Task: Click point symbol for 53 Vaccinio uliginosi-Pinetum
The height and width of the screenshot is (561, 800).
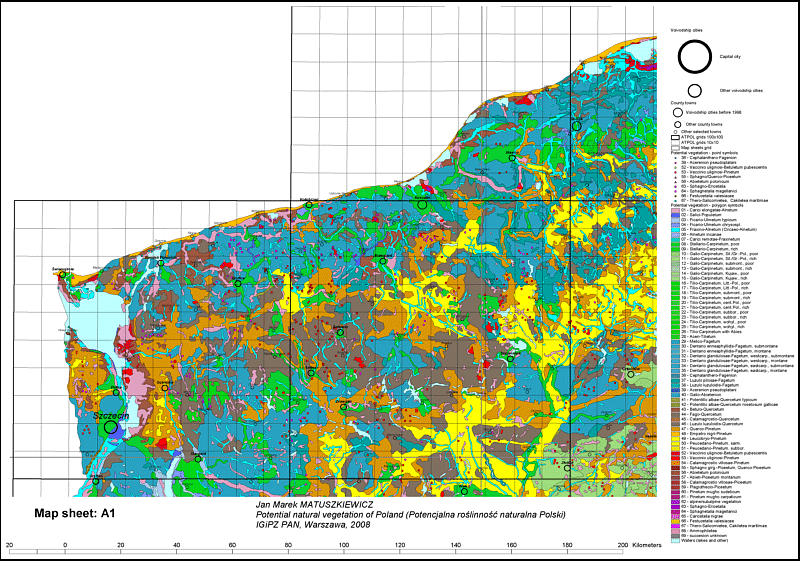Action: coord(676,172)
